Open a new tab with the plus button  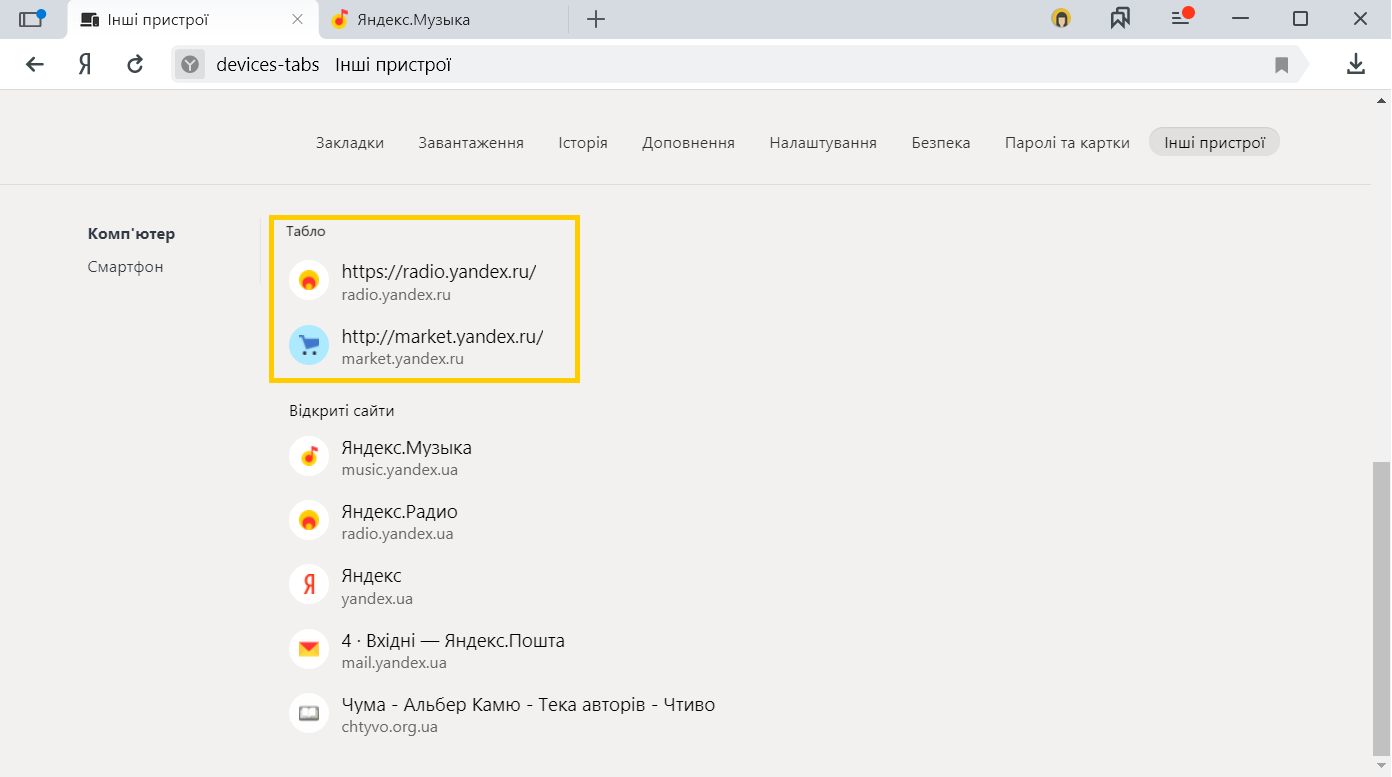596,19
